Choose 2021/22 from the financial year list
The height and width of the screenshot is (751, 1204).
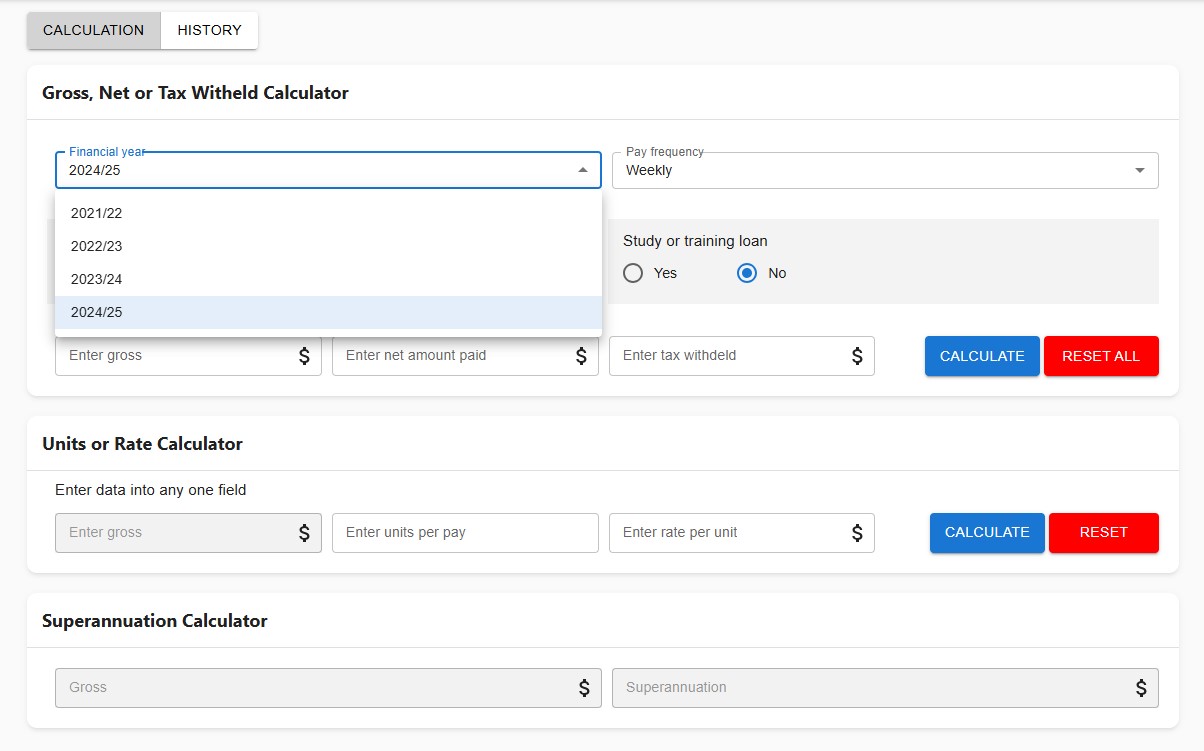[96, 213]
